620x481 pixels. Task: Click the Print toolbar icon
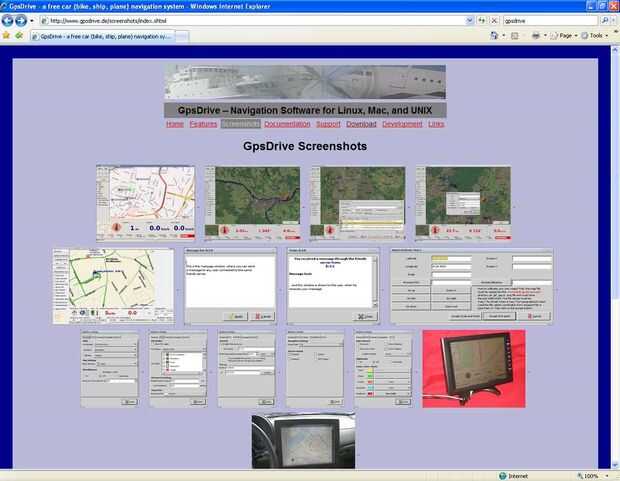[x=536, y=36]
